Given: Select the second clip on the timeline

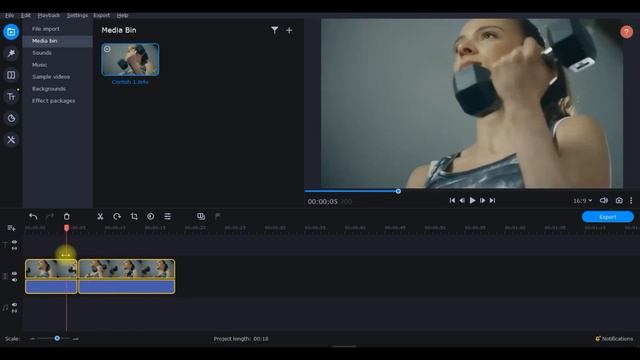Looking at the screenshot, I should pos(127,276).
